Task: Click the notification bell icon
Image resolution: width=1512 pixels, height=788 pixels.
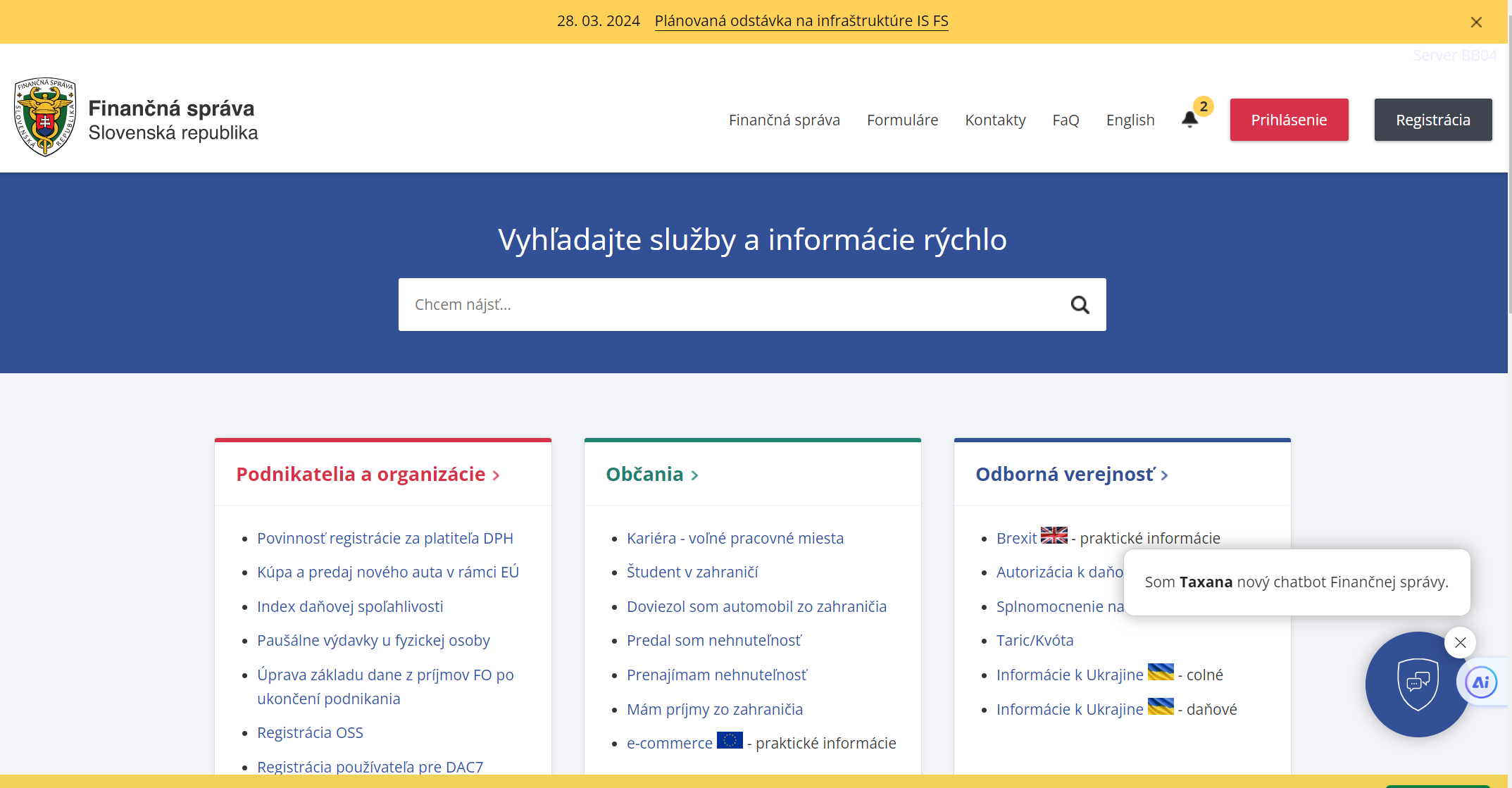Action: tap(1189, 120)
